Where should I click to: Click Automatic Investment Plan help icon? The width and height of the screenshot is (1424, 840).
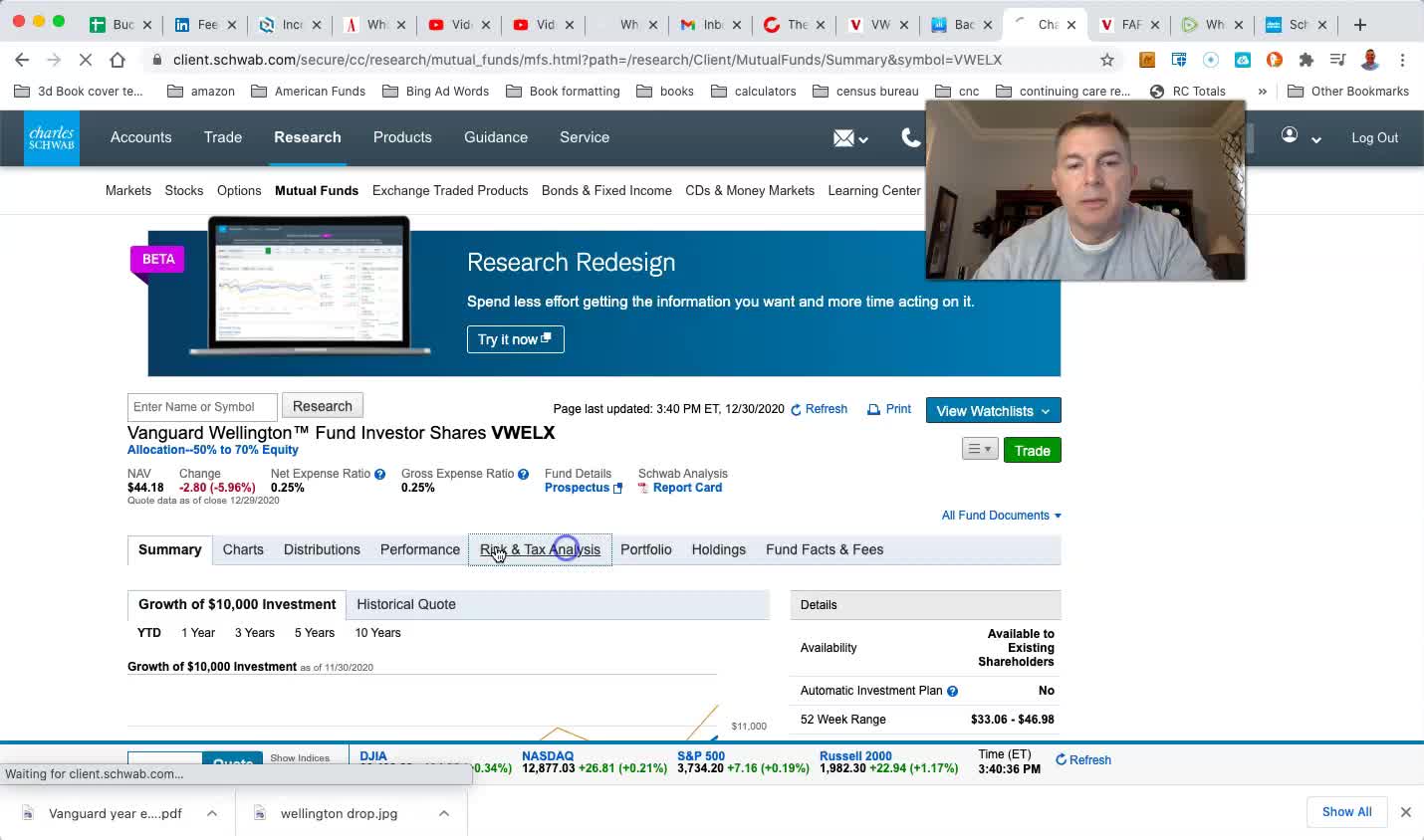[x=952, y=691]
